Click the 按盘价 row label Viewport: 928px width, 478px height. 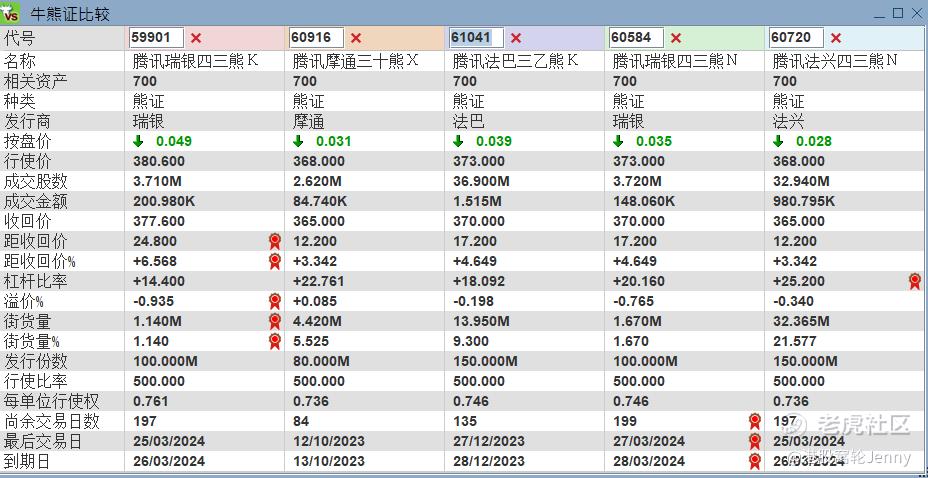point(27,141)
